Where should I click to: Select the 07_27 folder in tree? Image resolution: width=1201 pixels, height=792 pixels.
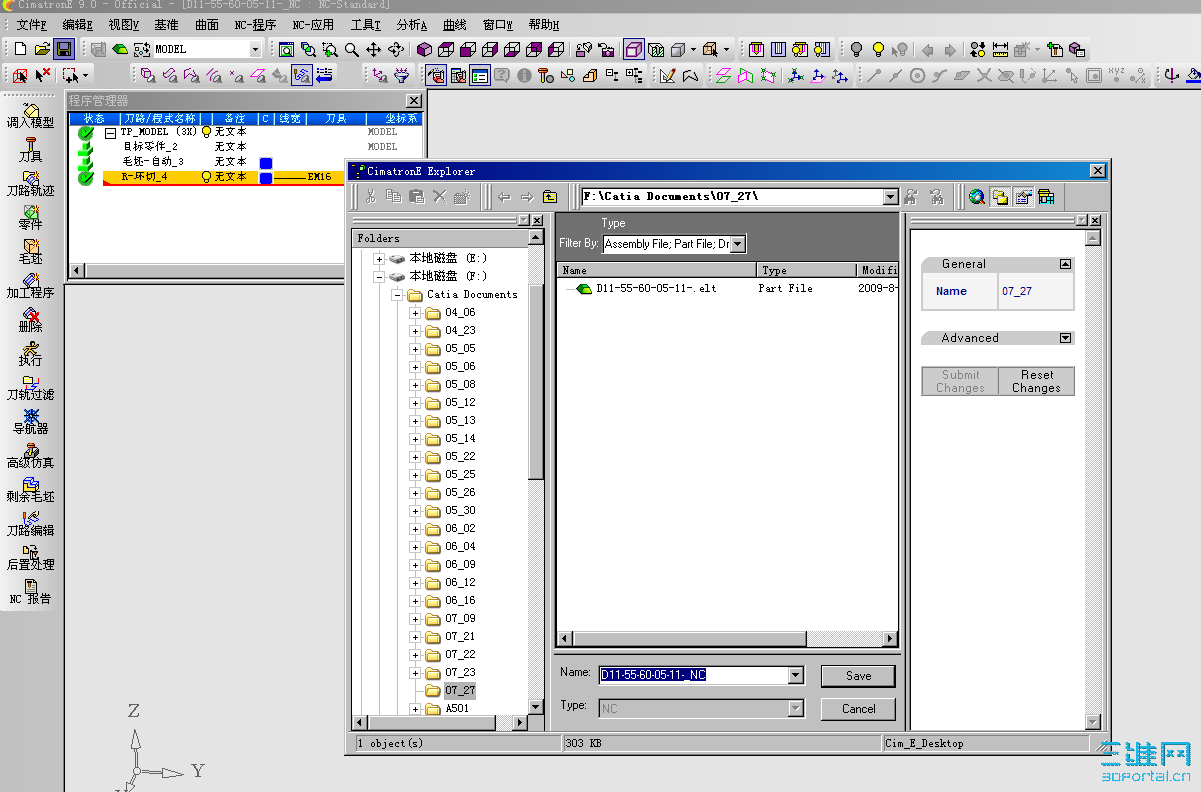coord(460,690)
